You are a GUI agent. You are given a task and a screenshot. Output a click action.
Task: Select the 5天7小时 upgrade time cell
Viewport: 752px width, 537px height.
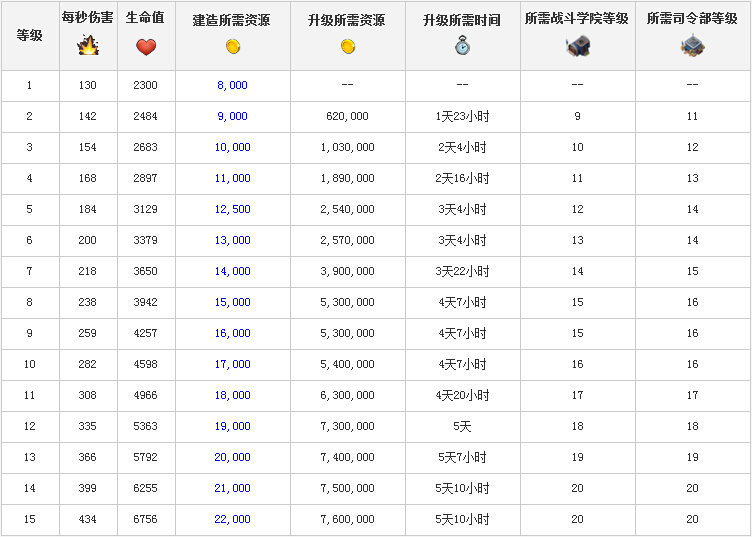point(462,457)
